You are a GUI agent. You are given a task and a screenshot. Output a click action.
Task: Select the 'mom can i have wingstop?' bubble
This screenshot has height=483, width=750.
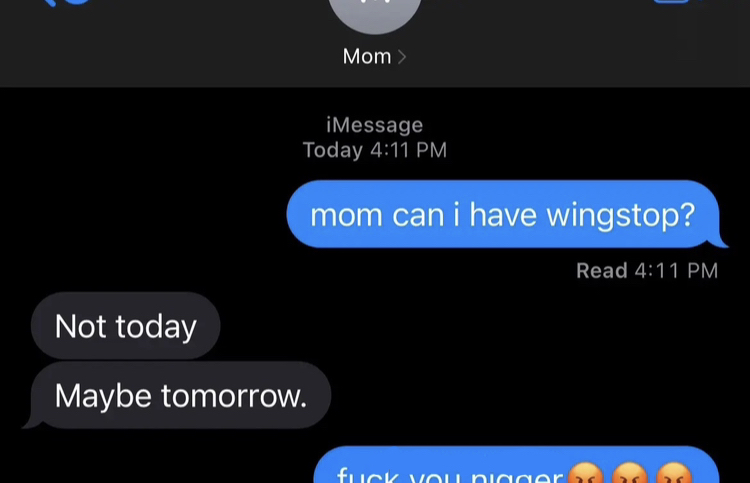click(503, 214)
